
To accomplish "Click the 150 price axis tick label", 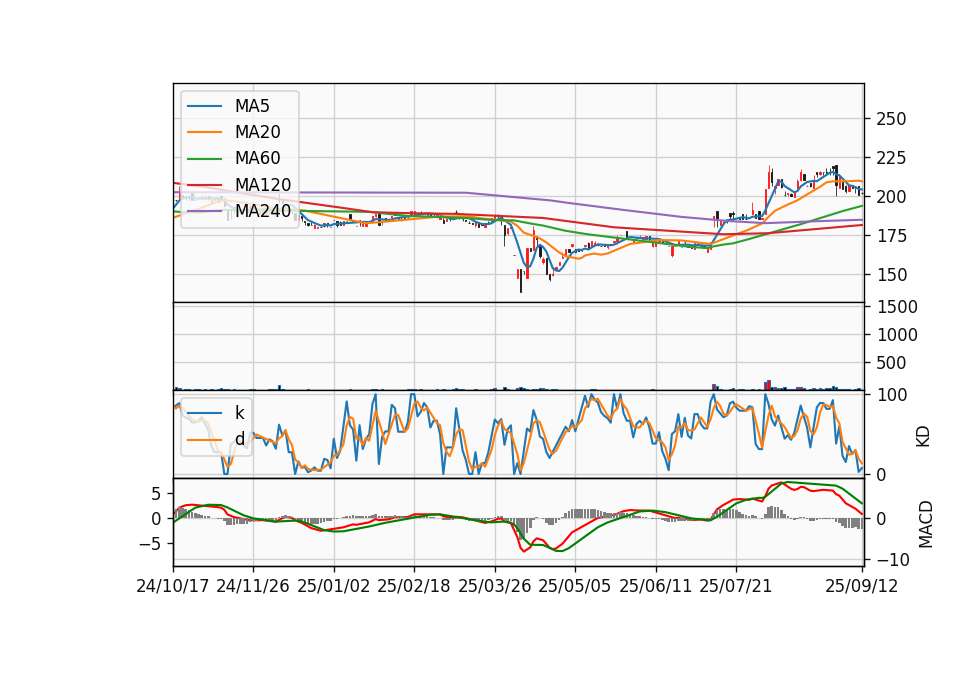I will 891,276.
